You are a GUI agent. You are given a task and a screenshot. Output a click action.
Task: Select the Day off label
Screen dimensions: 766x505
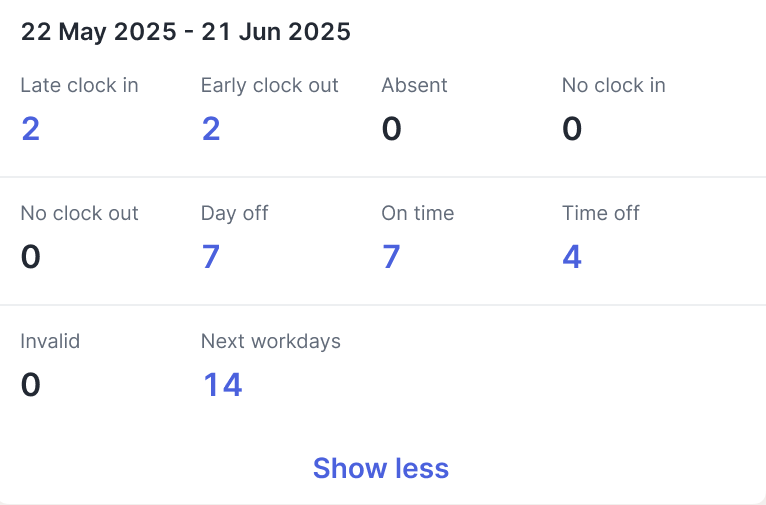coord(235,213)
